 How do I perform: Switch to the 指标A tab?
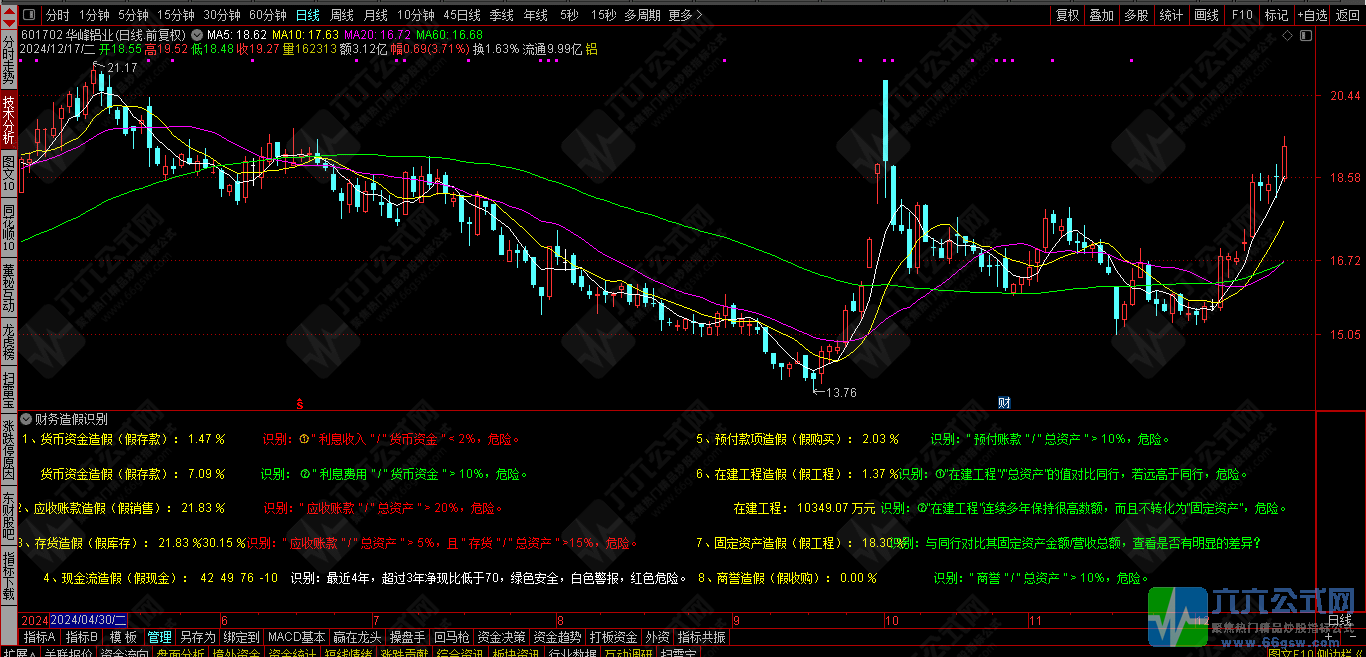pos(44,637)
